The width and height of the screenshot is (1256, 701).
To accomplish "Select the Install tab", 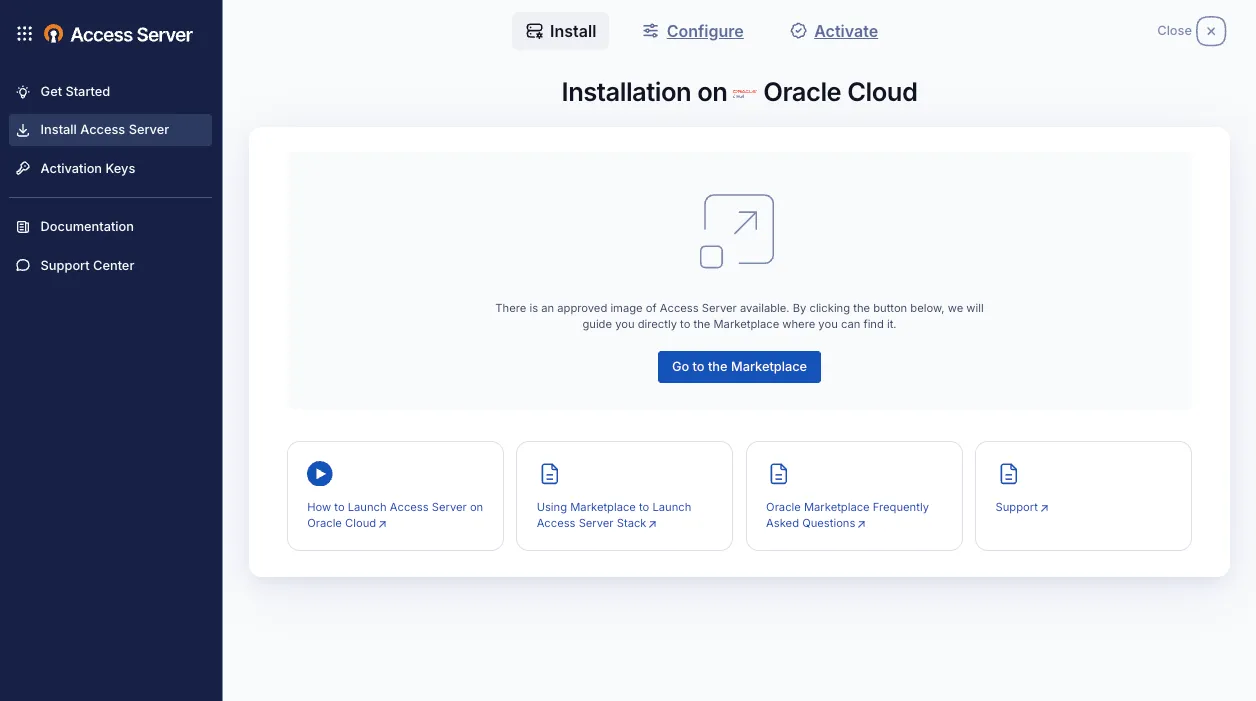I will (560, 31).
